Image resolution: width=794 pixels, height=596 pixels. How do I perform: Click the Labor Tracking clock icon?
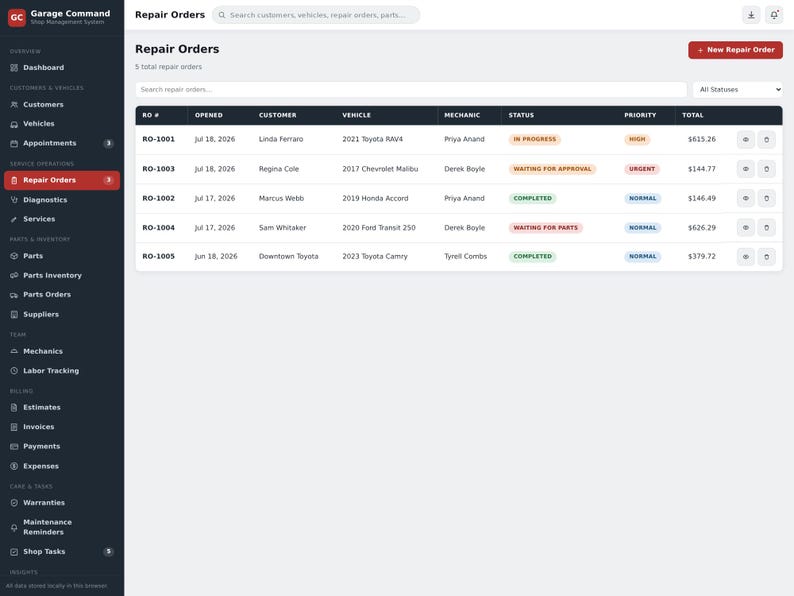pos(14,371)
